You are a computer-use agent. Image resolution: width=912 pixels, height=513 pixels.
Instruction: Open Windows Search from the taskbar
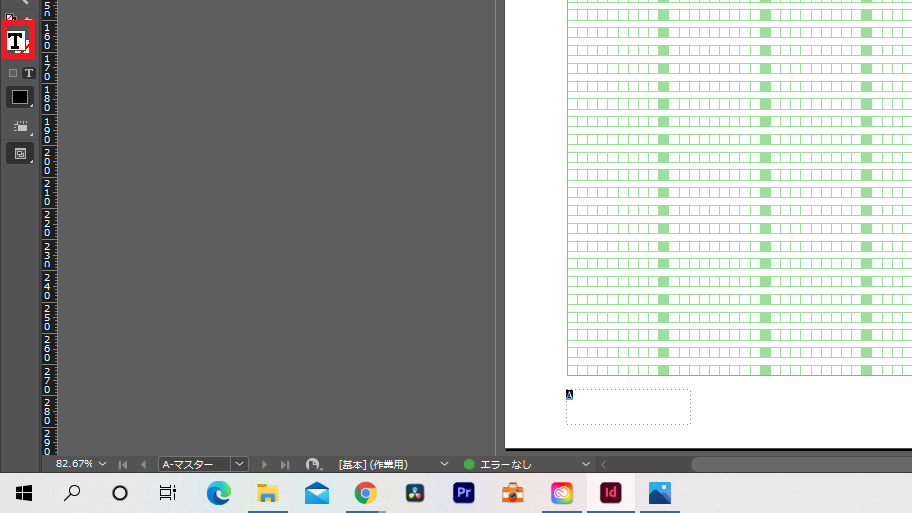coord(72,493)
